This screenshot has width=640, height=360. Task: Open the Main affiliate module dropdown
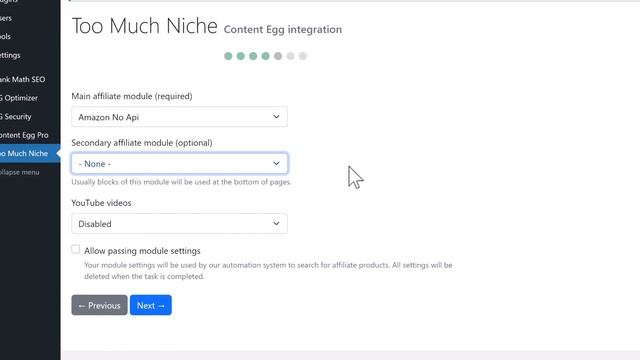[x=179, y=117]
